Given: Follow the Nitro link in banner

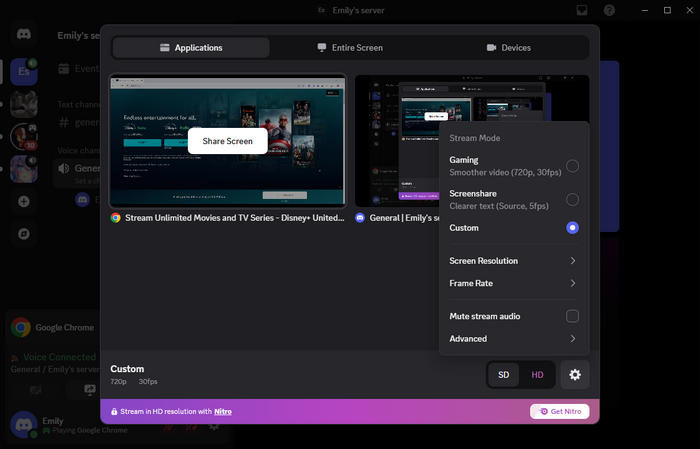Looking at the screenshot, I should click(x=223, y=412).
